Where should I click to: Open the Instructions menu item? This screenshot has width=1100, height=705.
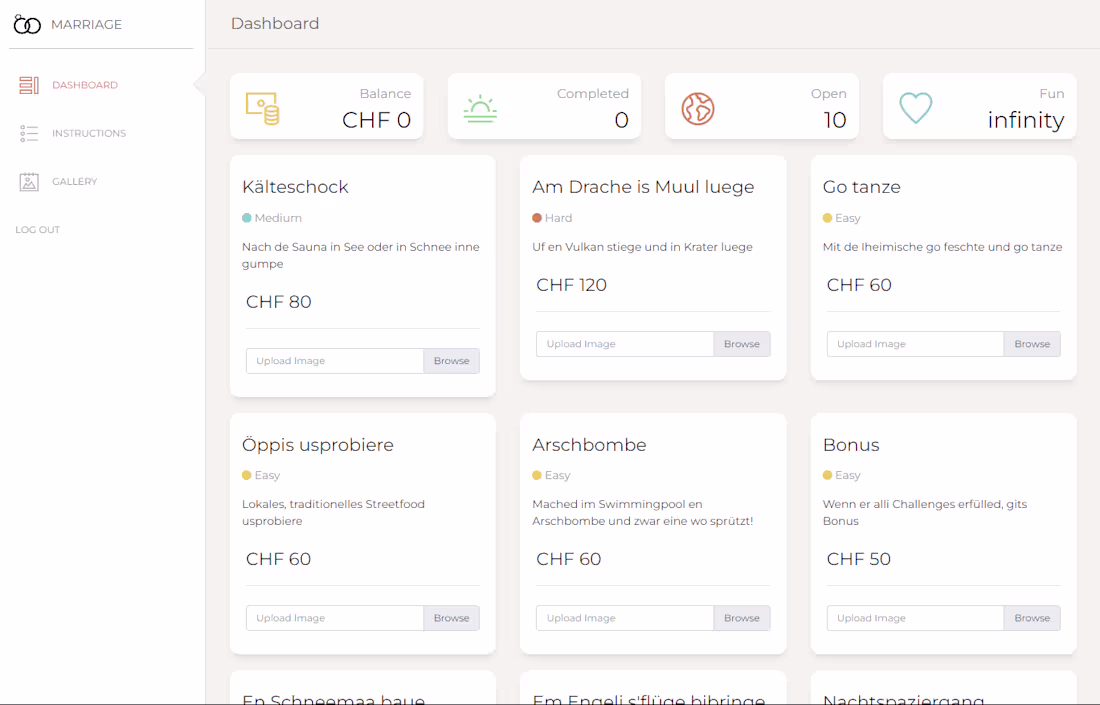89,133
